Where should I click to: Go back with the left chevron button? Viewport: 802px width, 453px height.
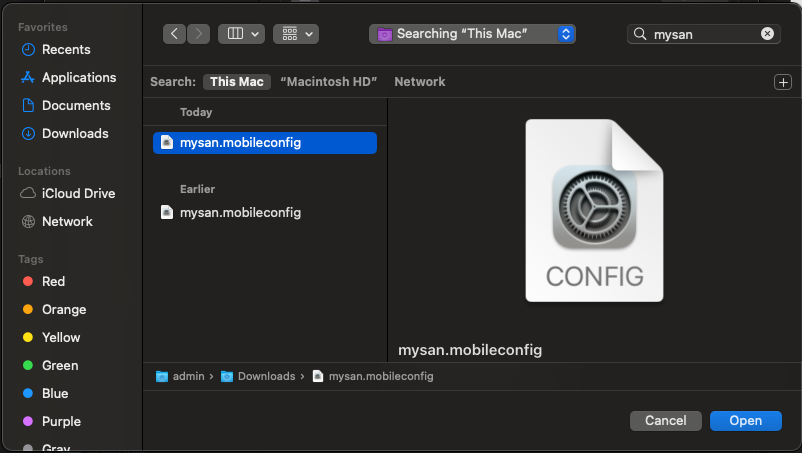click(x=174, y=34)
